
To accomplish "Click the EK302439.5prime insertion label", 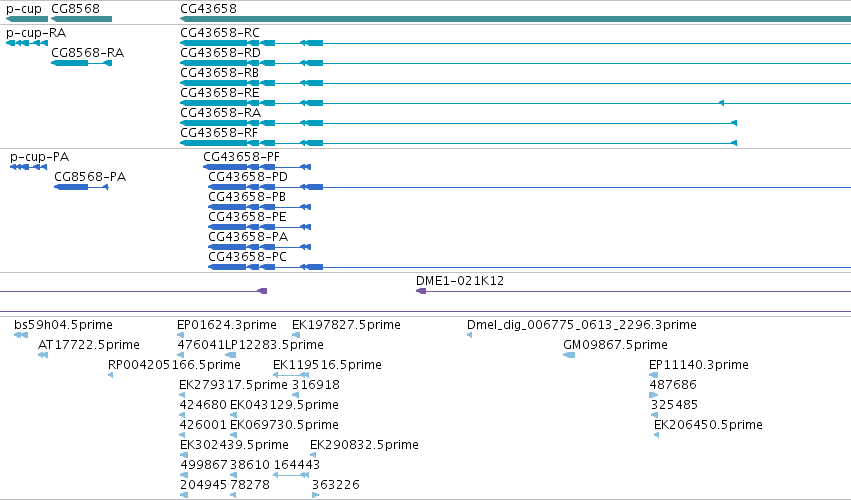I will click(234, 445).
